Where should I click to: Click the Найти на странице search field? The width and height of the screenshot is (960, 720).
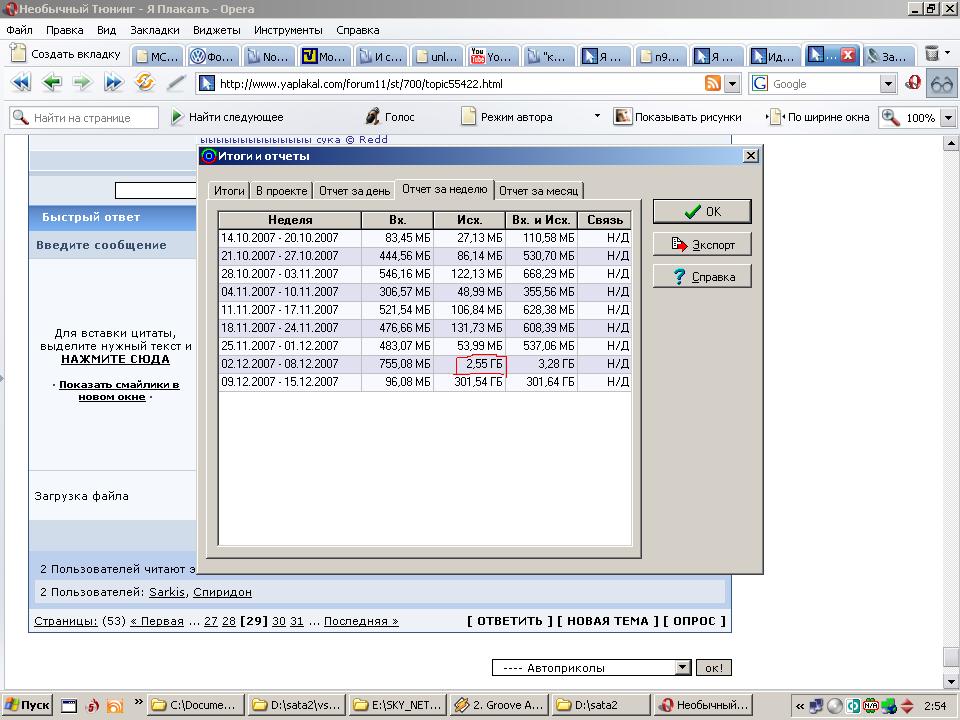pyautogui.click(x=84, y=118)
